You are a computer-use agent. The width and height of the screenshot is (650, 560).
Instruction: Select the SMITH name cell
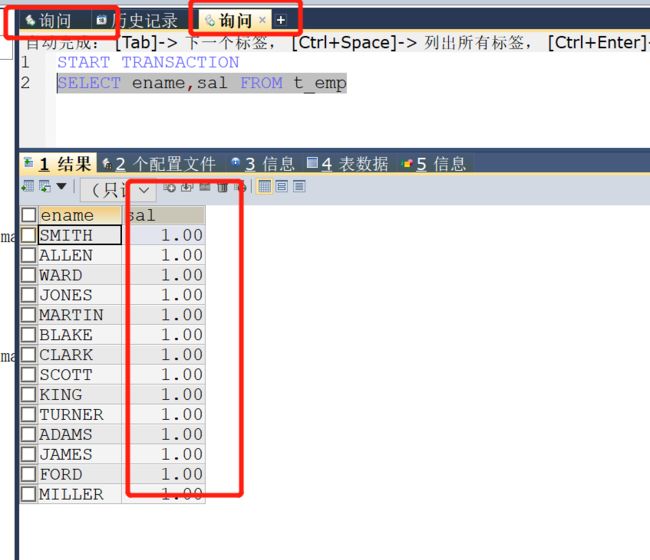(80, 235)
